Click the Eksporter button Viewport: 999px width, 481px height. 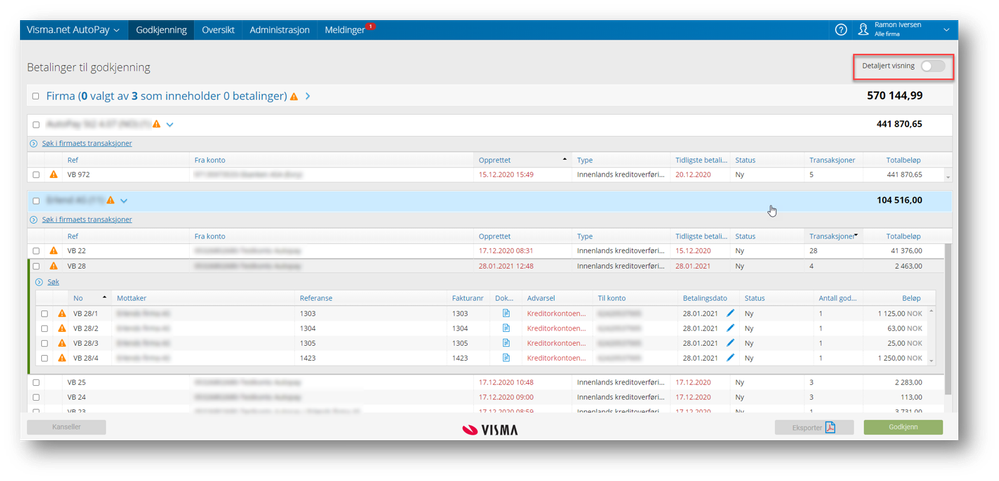click(814, 427)
